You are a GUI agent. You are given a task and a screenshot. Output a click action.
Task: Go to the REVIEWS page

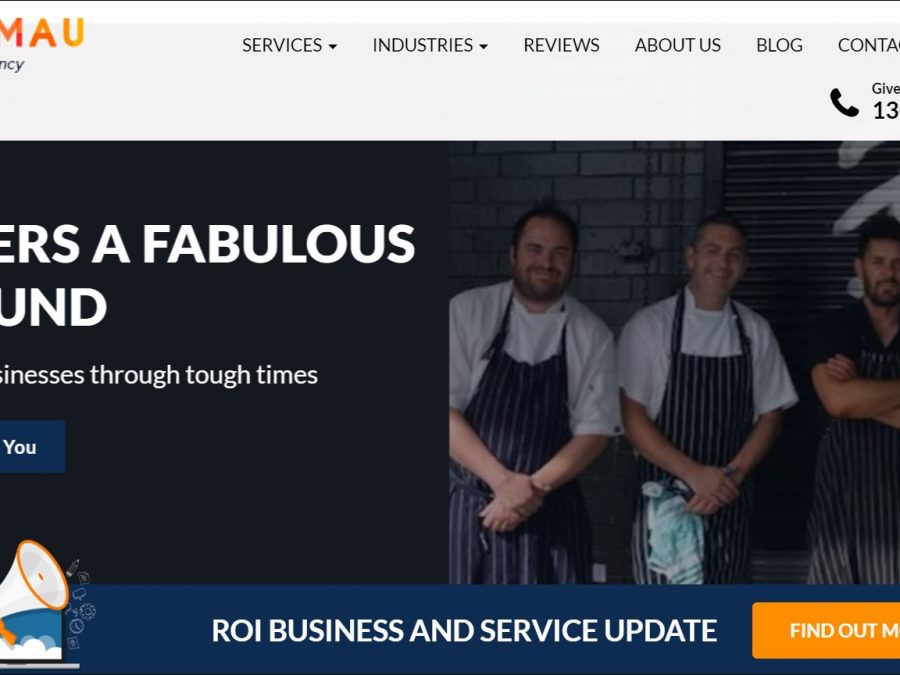tap(561, 45)
